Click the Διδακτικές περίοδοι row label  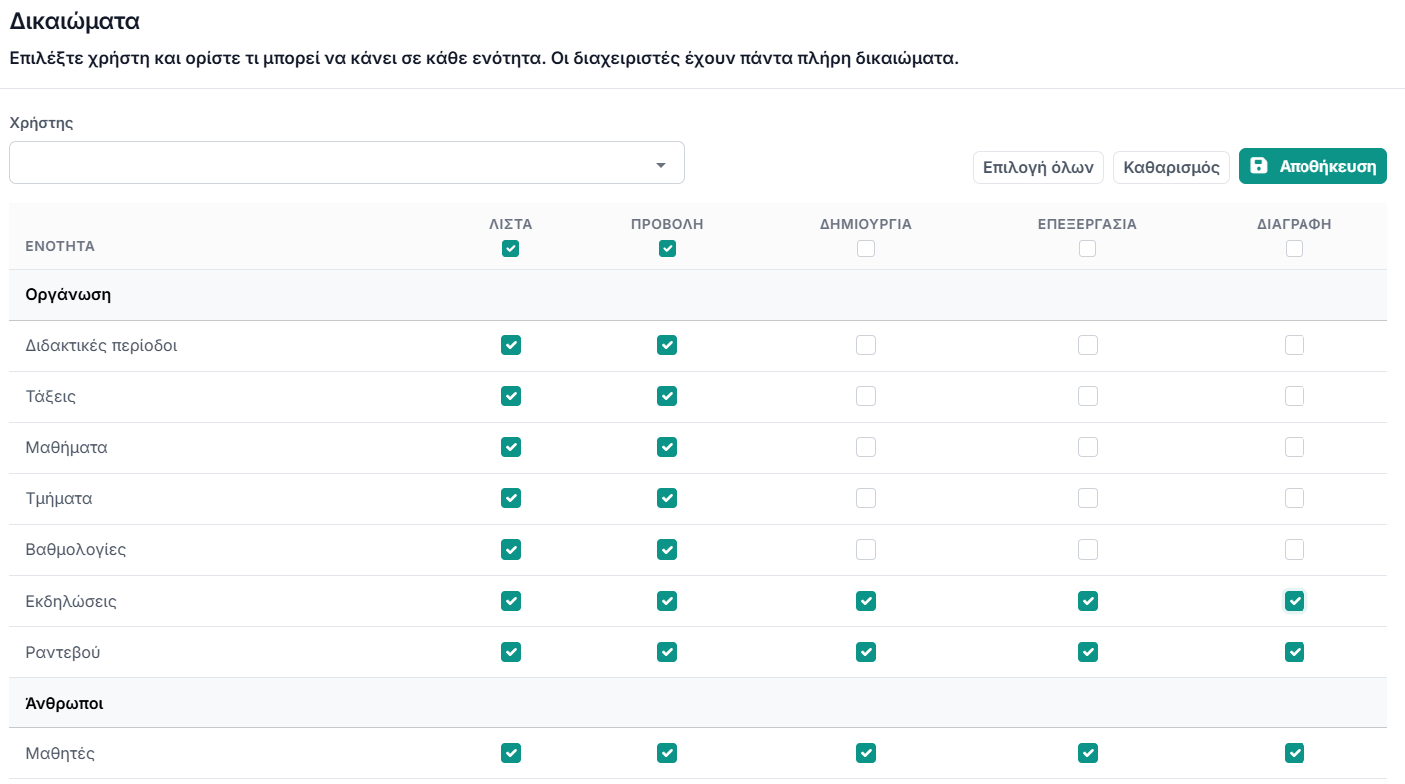coord(101,346)
